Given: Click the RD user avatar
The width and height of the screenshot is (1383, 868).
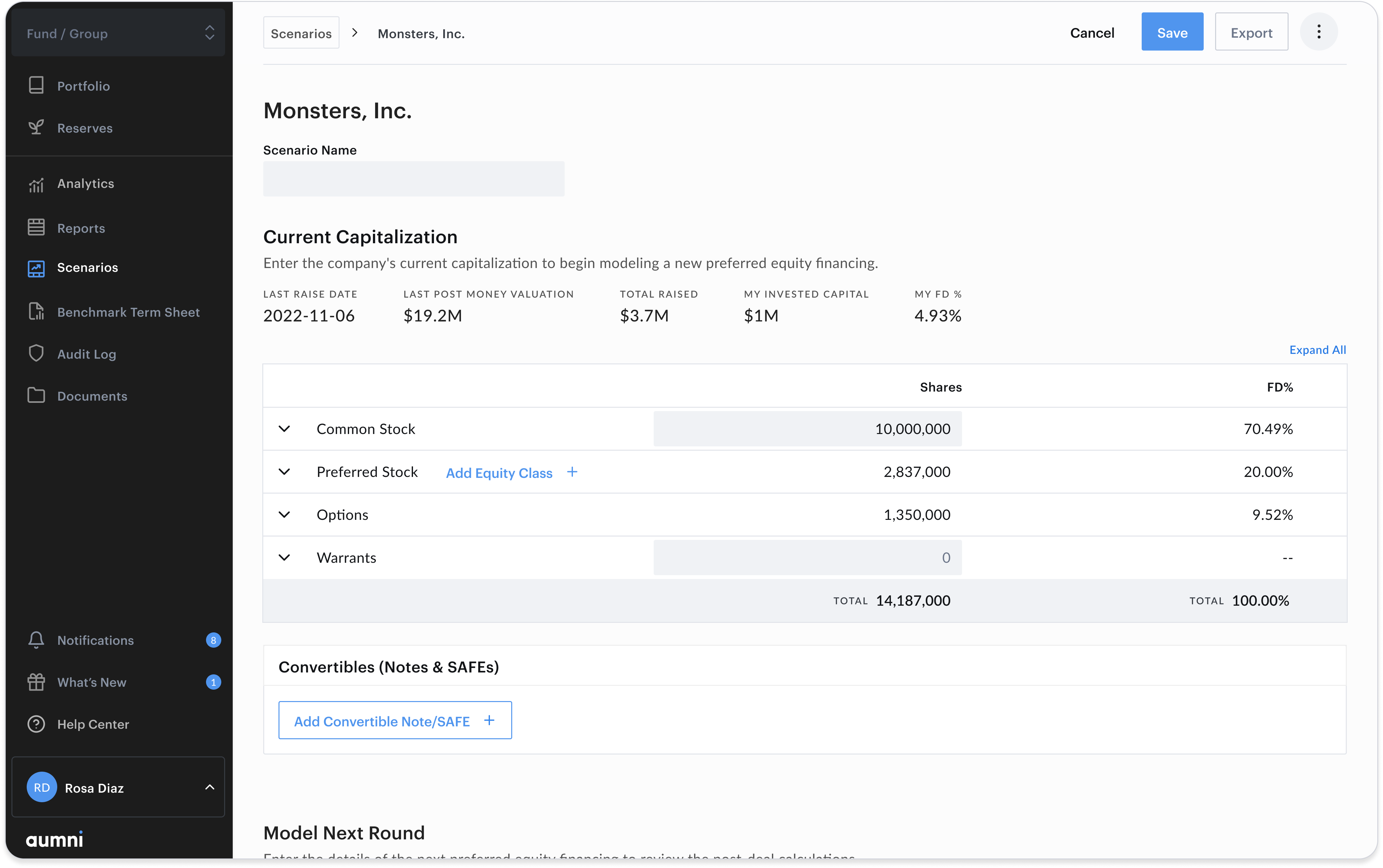Looking at the screenshot, I should pyautogui.click(x=42, y=787).
